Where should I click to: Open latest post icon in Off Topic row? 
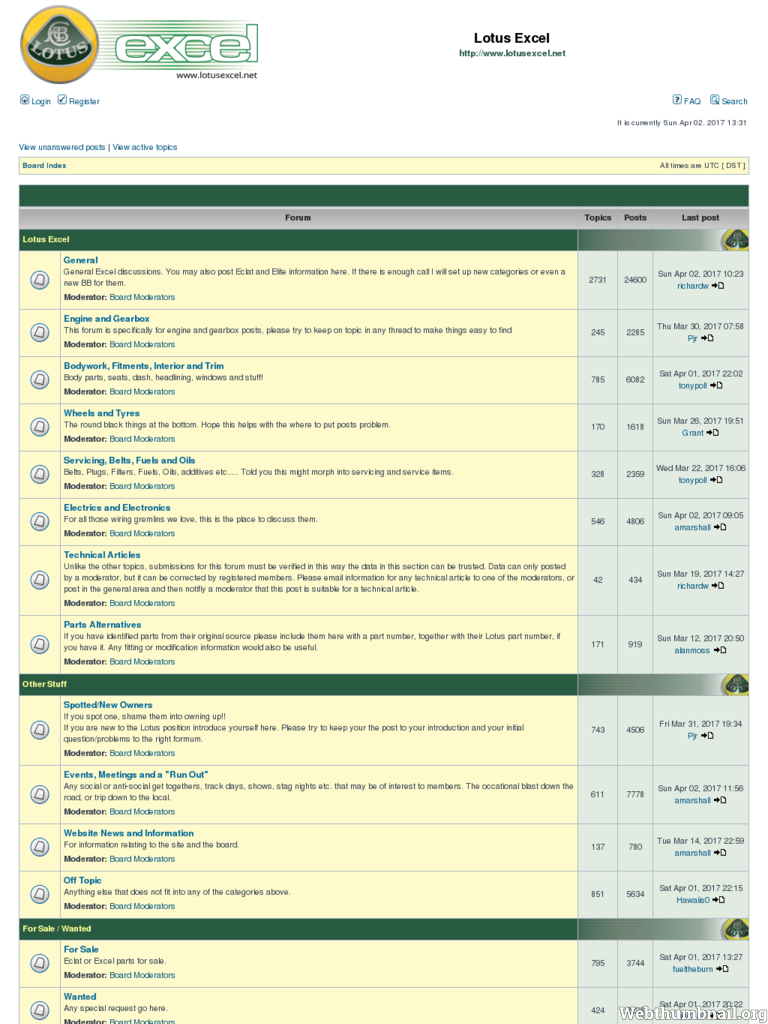click(x=718, y=900)
